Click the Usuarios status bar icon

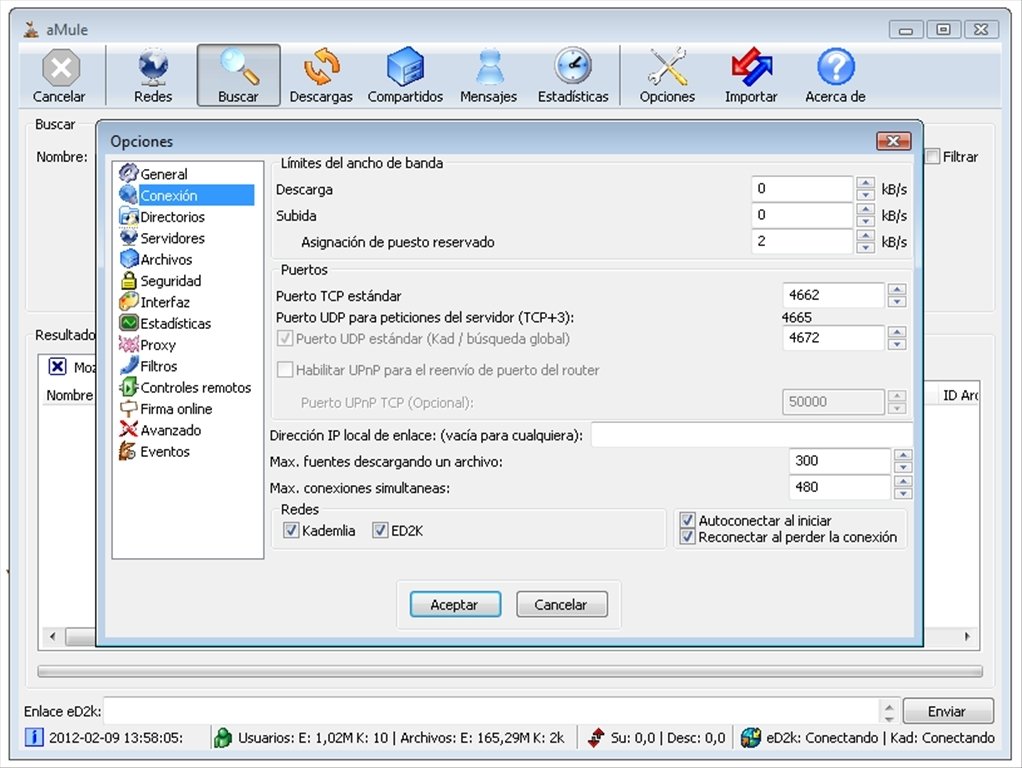click(223, 737)
